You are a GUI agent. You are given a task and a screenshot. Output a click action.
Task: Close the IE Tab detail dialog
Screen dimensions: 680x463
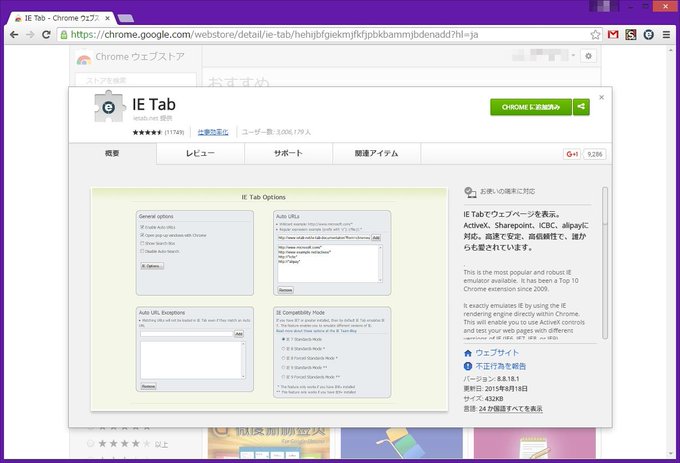(x=602, y=97)
